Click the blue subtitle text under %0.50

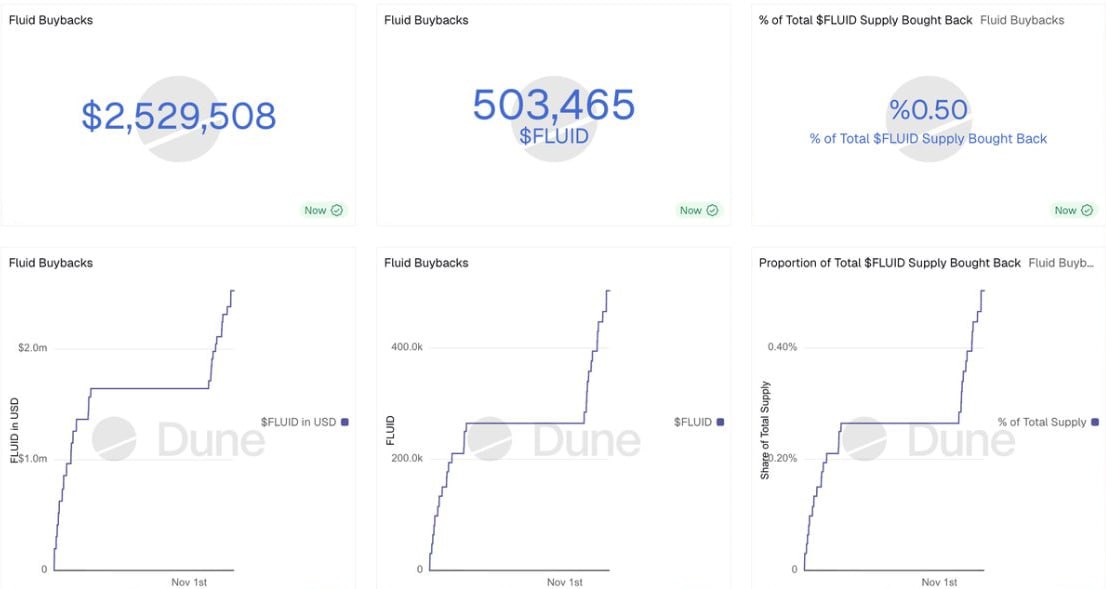(928, 139)
